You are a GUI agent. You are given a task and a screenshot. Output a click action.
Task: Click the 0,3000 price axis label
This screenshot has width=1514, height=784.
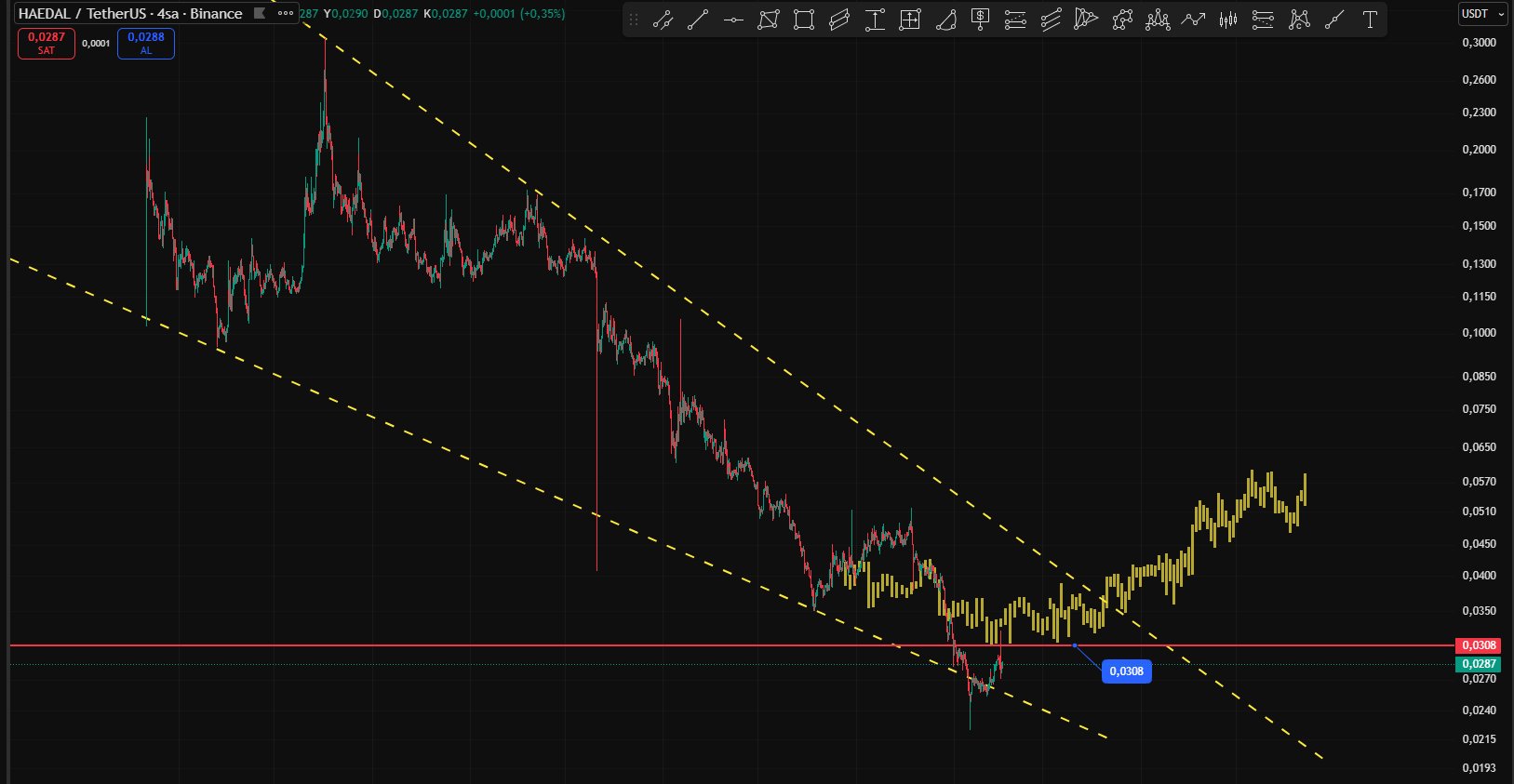point(1480,43)
